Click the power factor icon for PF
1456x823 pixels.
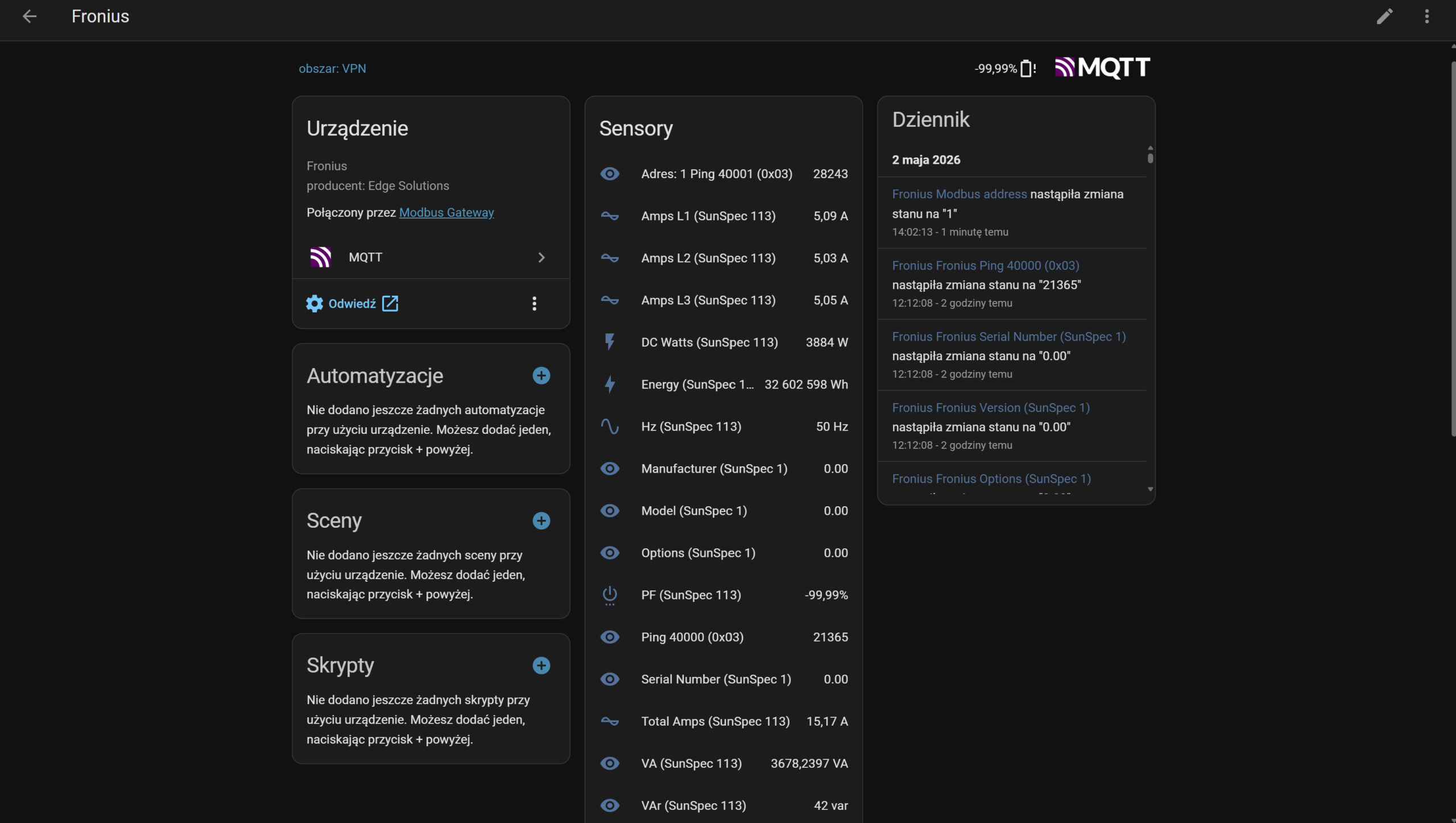(610, 595)
